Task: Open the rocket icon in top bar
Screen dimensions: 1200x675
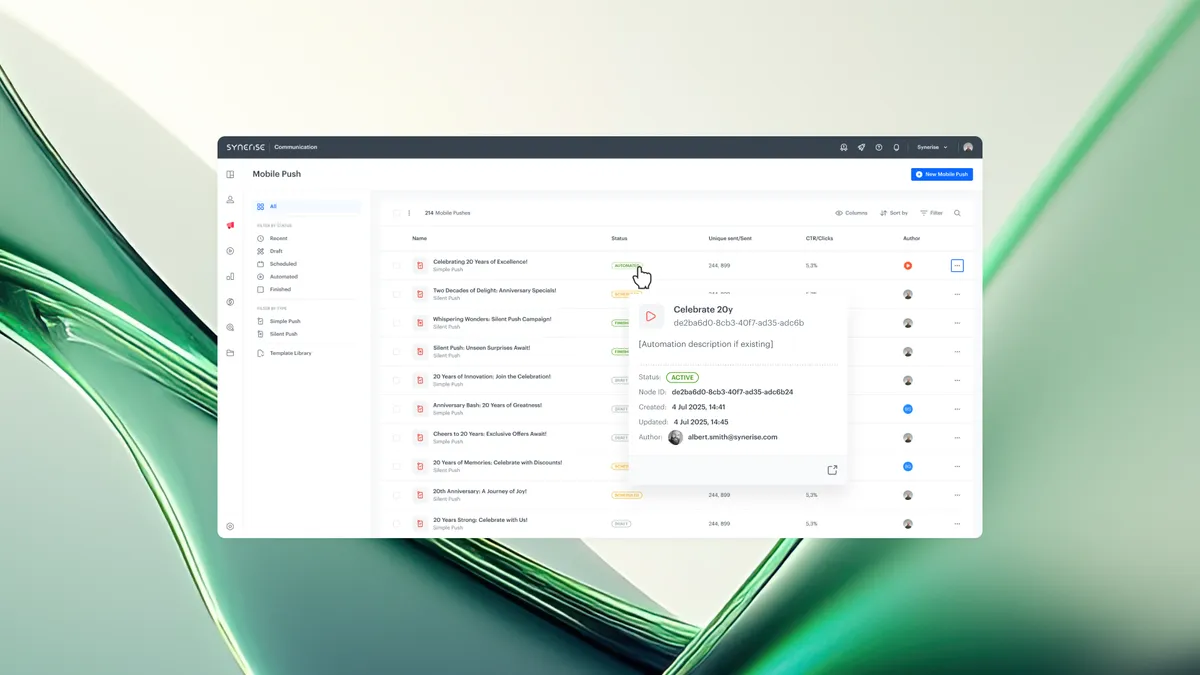Action: 861,147
